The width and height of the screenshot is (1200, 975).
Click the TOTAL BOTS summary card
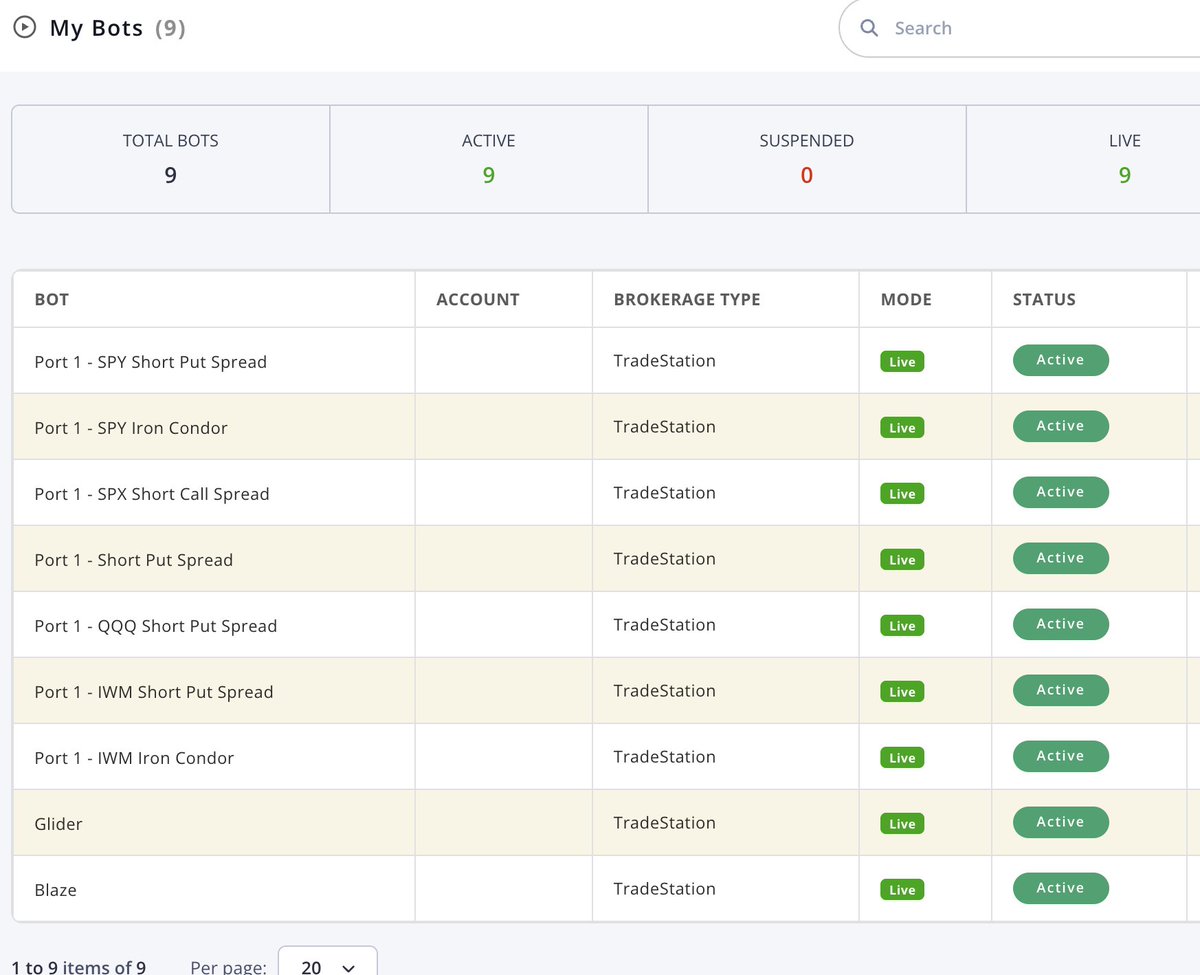click(171, 159)
